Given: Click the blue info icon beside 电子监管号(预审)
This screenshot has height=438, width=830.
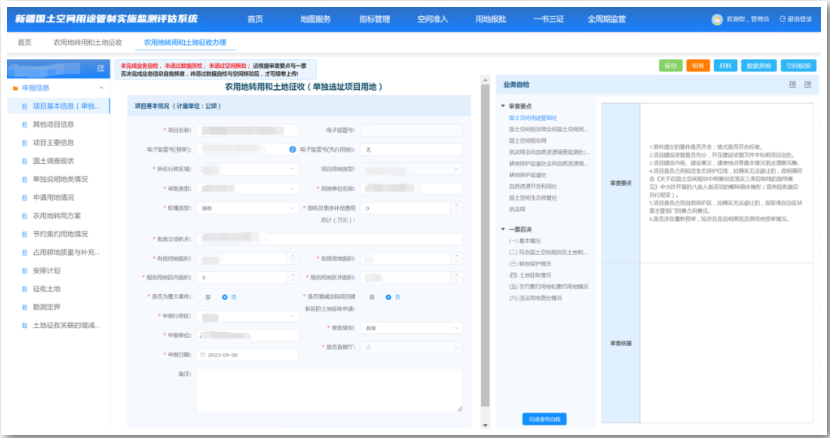Looking at the screenshot, I should click(292, 149).
